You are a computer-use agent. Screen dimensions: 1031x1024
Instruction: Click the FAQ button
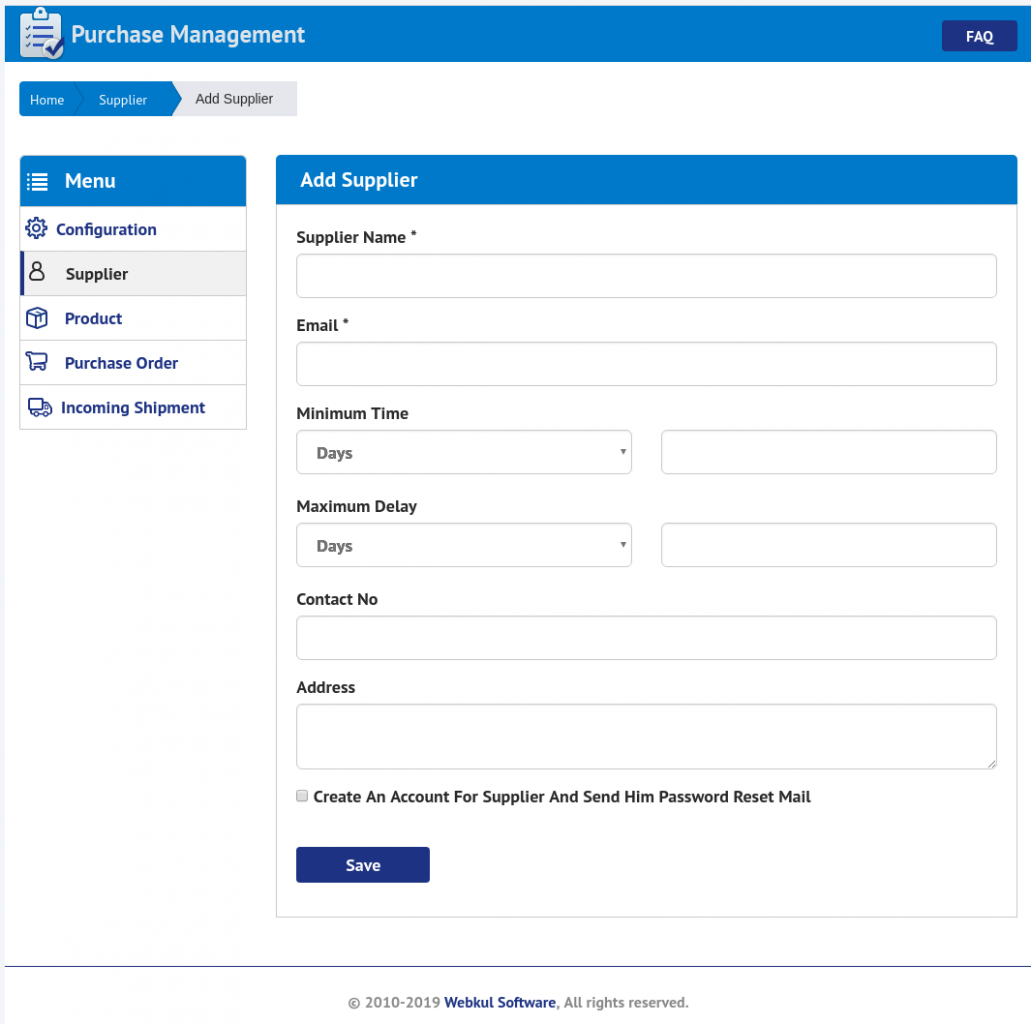979,36
